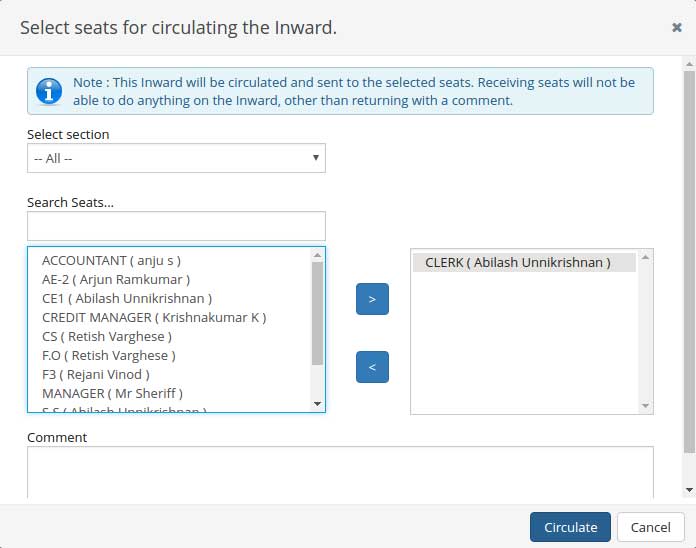Cancel the circulation dialog
Viewport: 696px width, 548px height.
pyautogui.click(x=650, y=527)
